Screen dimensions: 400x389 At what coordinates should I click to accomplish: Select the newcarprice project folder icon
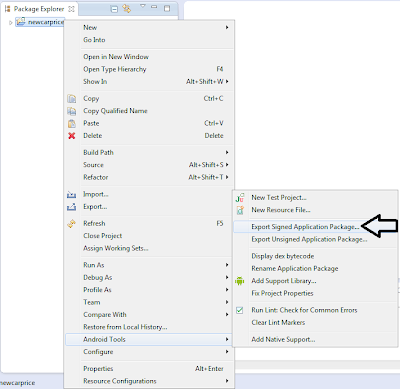coord(21,22)
